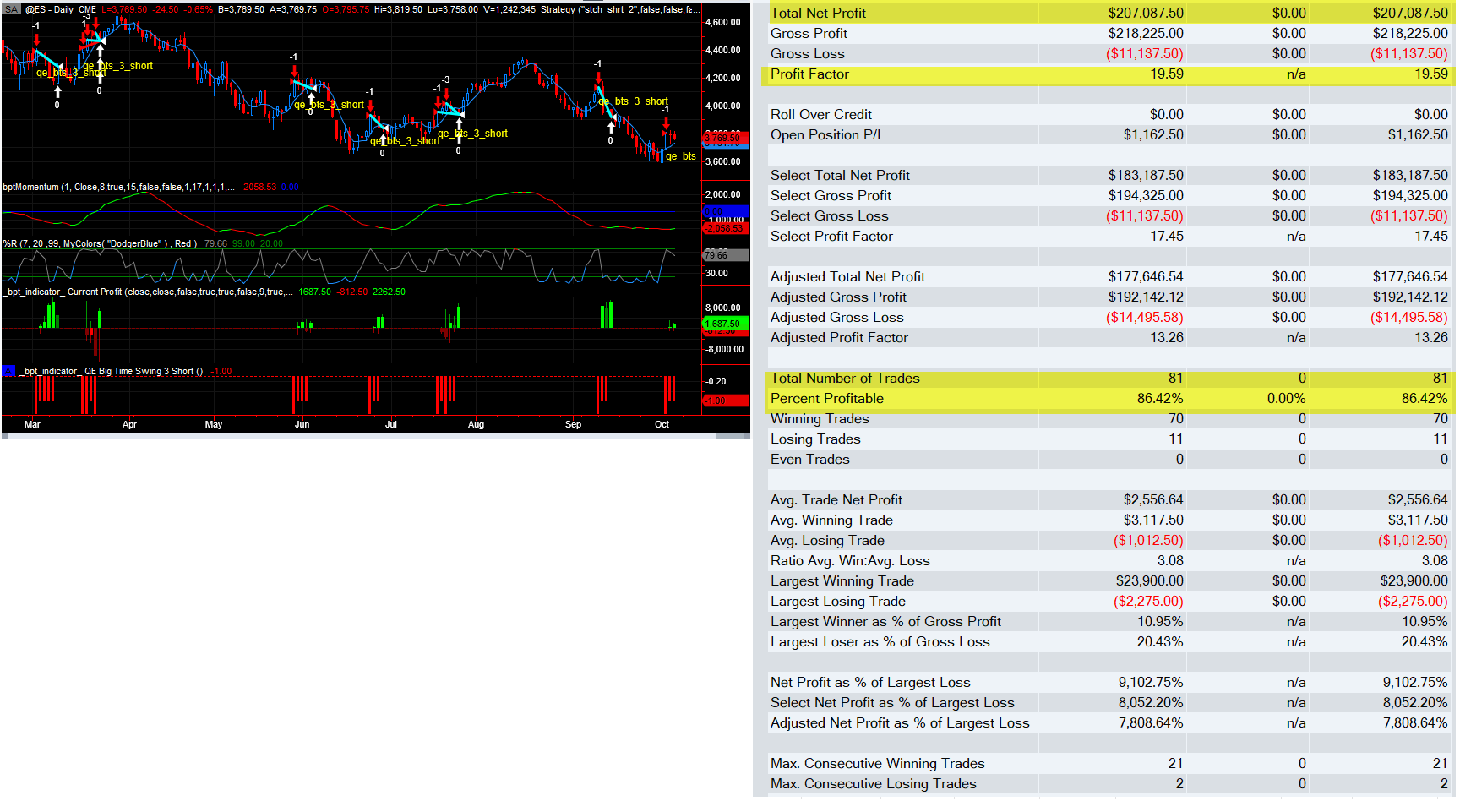Click the Avg. Trade Net Profit label
The height and width of the screenshot is (812, 1460).
(836, 499)
